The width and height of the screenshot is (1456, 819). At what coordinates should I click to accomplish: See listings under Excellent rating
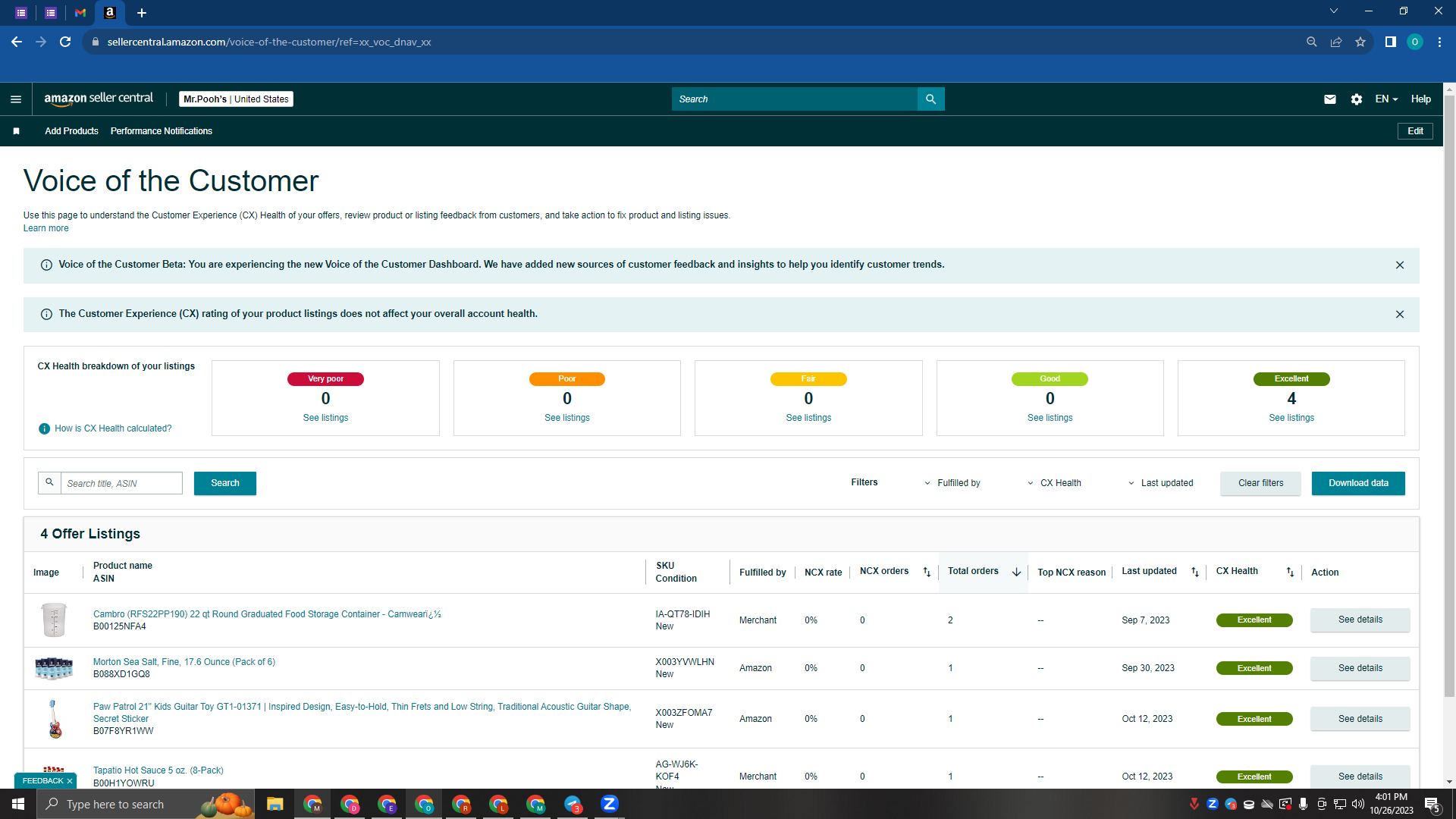click(x=1291, y=418)
